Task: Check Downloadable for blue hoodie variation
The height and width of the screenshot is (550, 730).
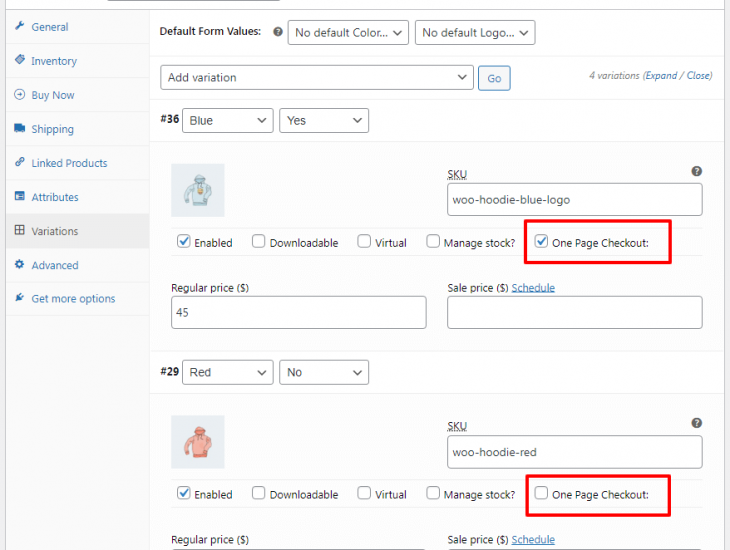Action: [258, 241]
